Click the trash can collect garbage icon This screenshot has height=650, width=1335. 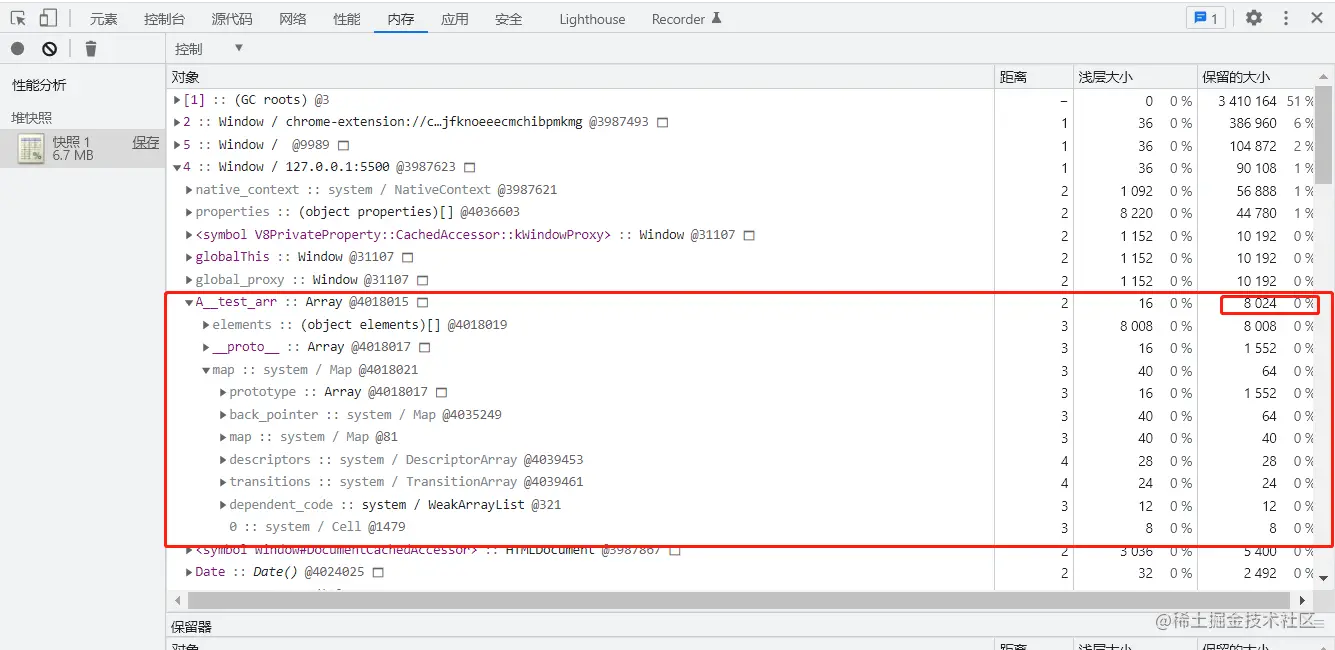91,48
